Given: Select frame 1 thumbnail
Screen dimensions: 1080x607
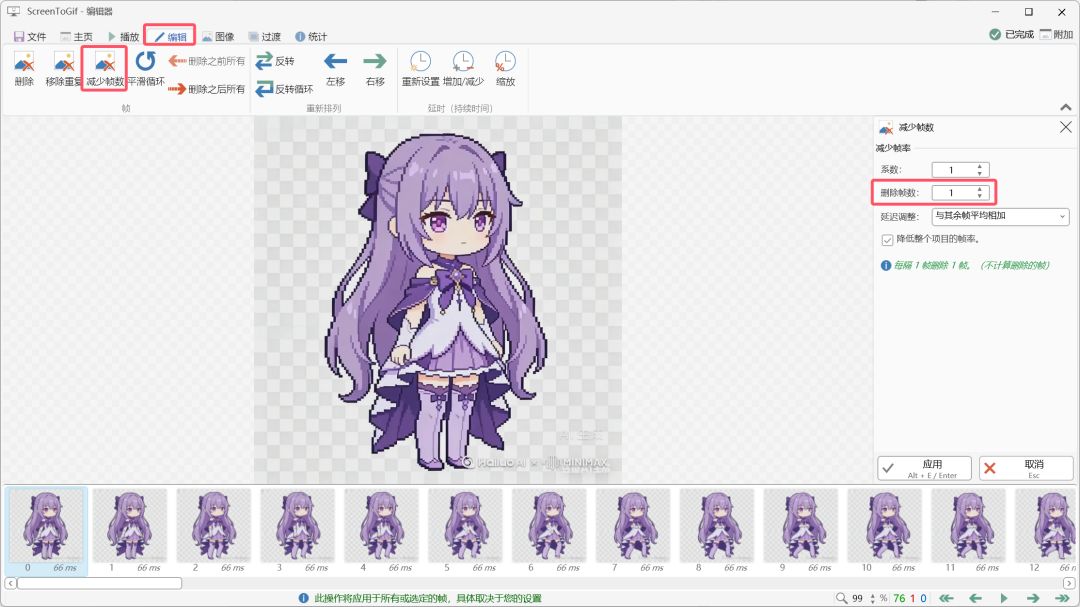Looking at the screenshot, I should pyautogui.click(x=129, y=531).
